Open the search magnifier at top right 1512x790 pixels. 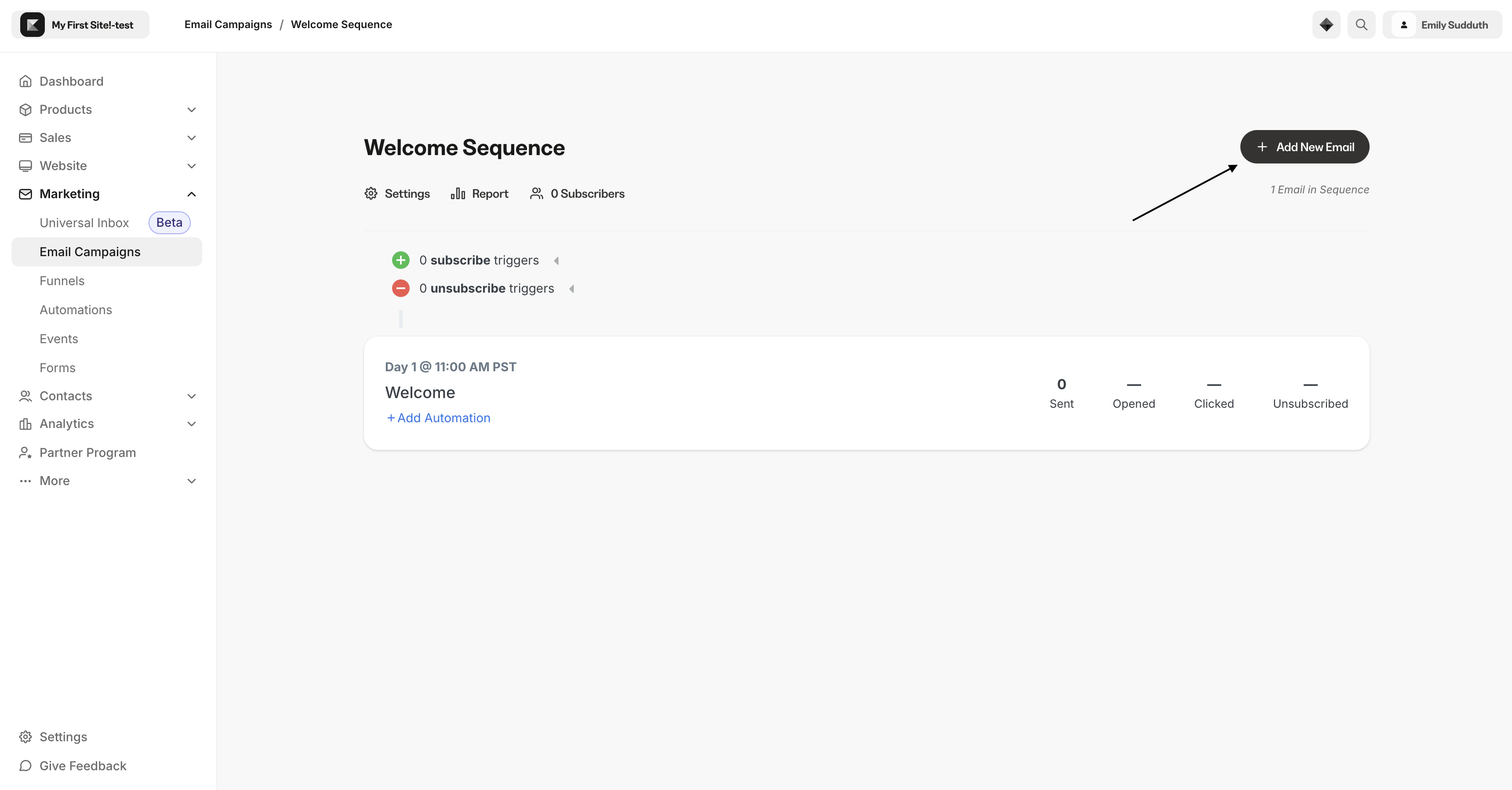(x=1362, y=25)
